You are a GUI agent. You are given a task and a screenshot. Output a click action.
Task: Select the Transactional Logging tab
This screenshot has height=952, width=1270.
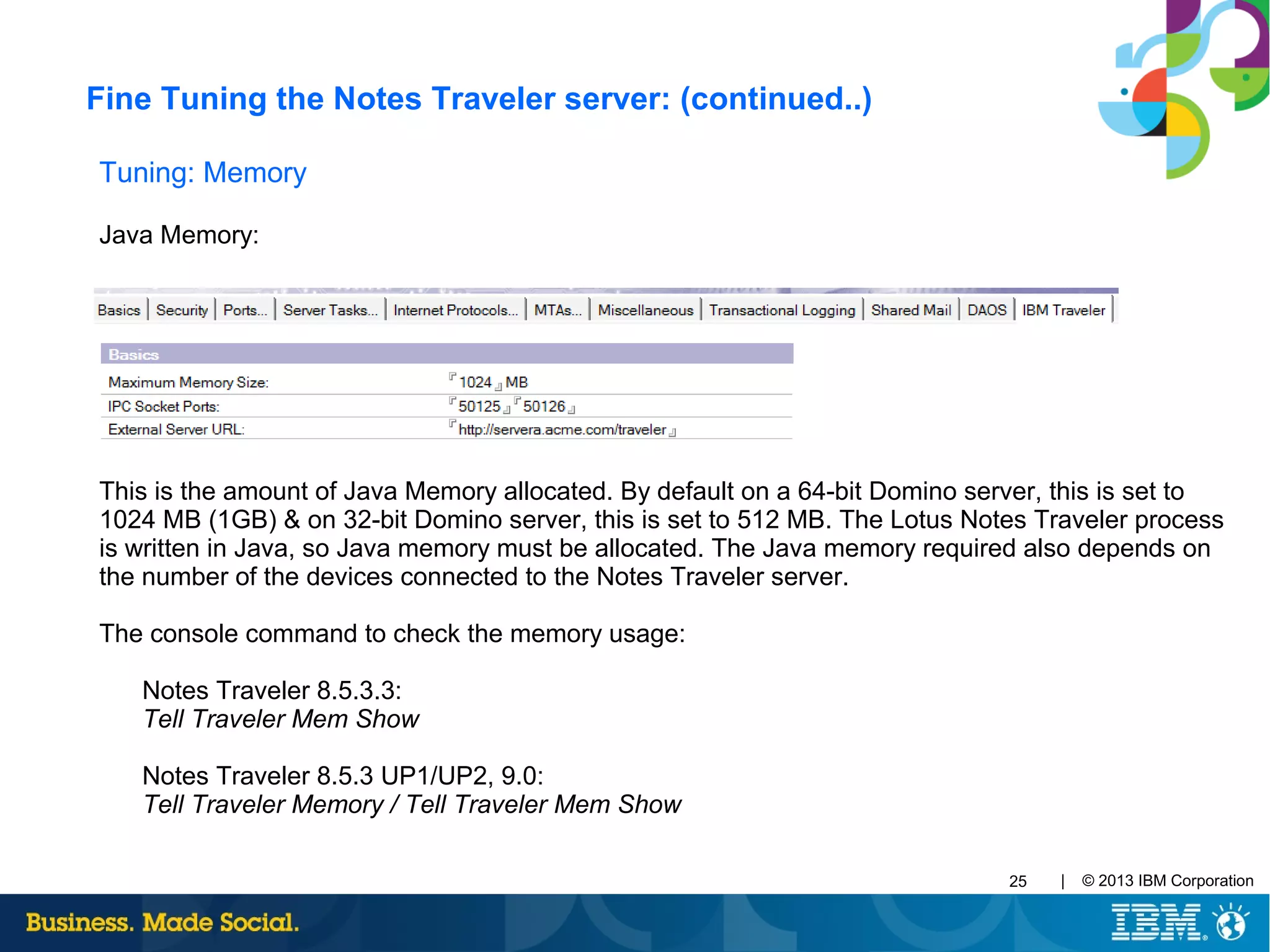pyautogui.click(x=782, y=310)
